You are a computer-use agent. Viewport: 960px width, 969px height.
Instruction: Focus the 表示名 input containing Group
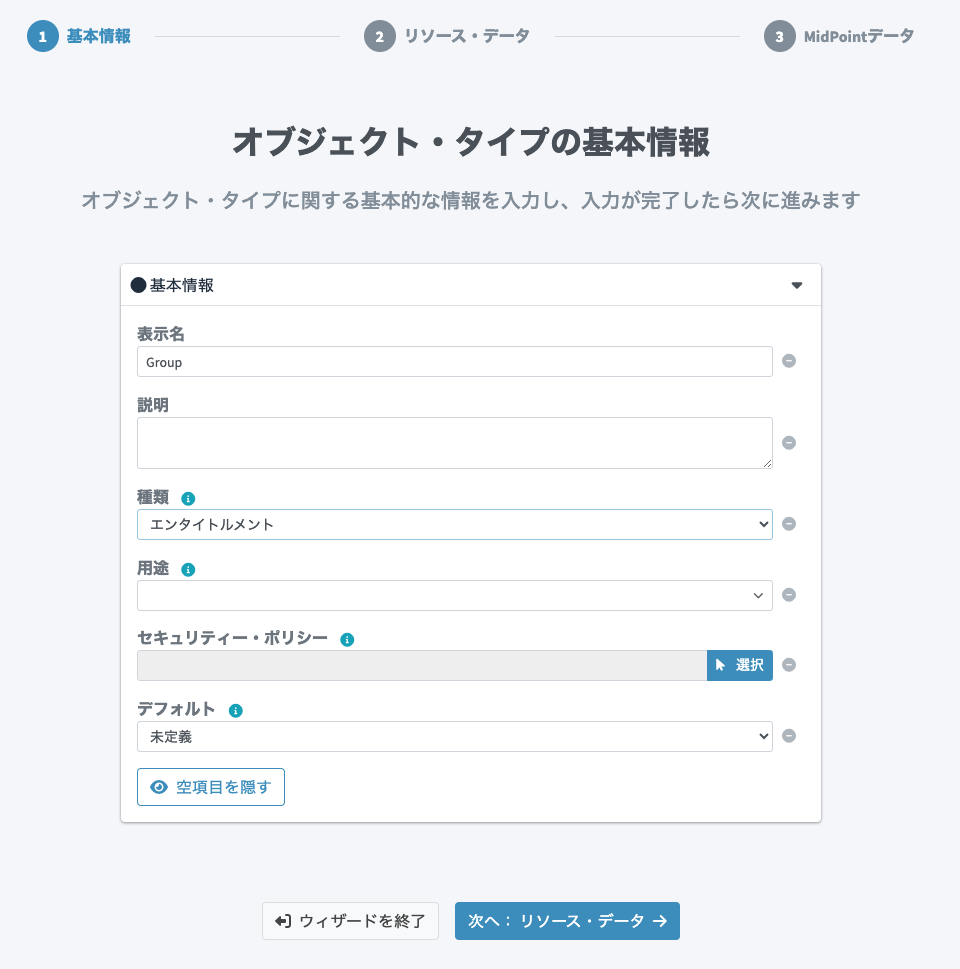click(454, 362)
